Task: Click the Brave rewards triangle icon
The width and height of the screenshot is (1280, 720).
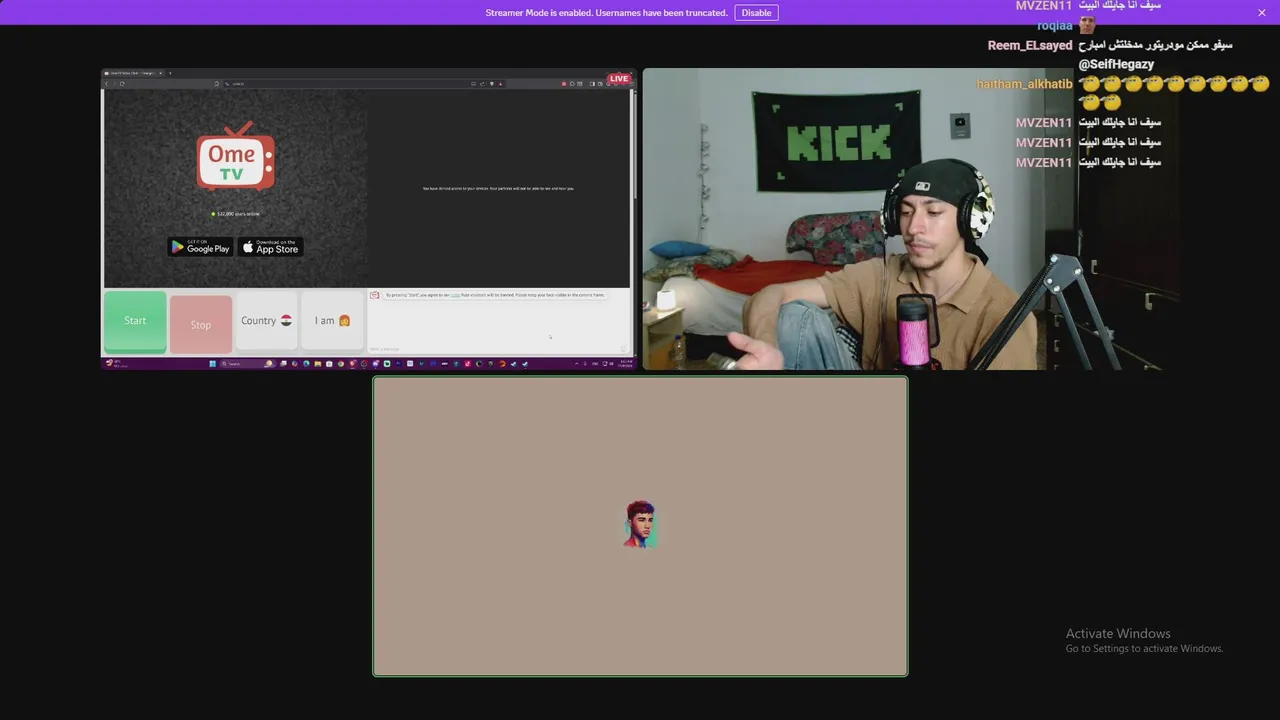Action: pos(500,84)
